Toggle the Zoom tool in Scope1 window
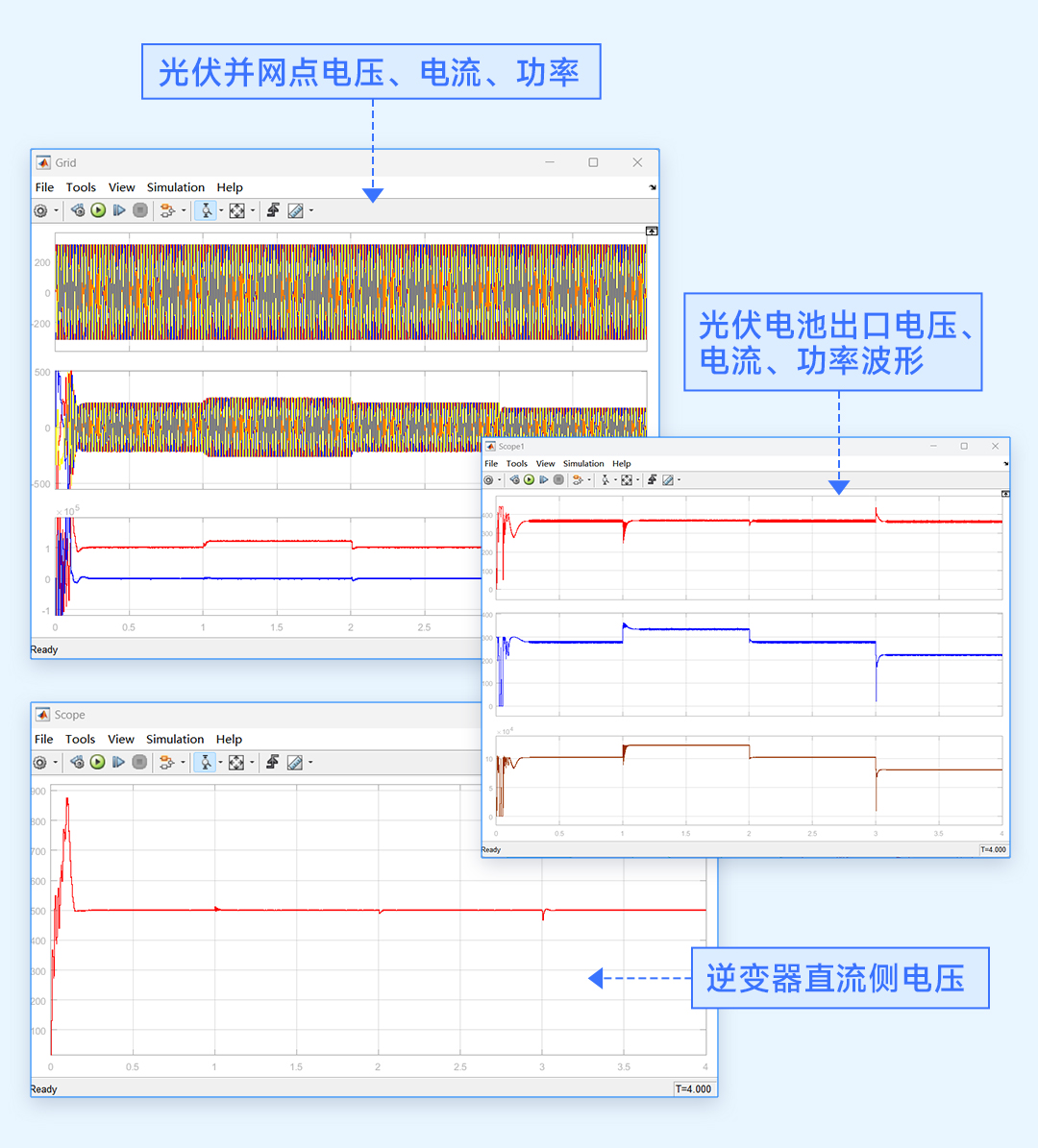Screen dimensions: 1038x1148 pyautogui.click(x=605, y=480)
